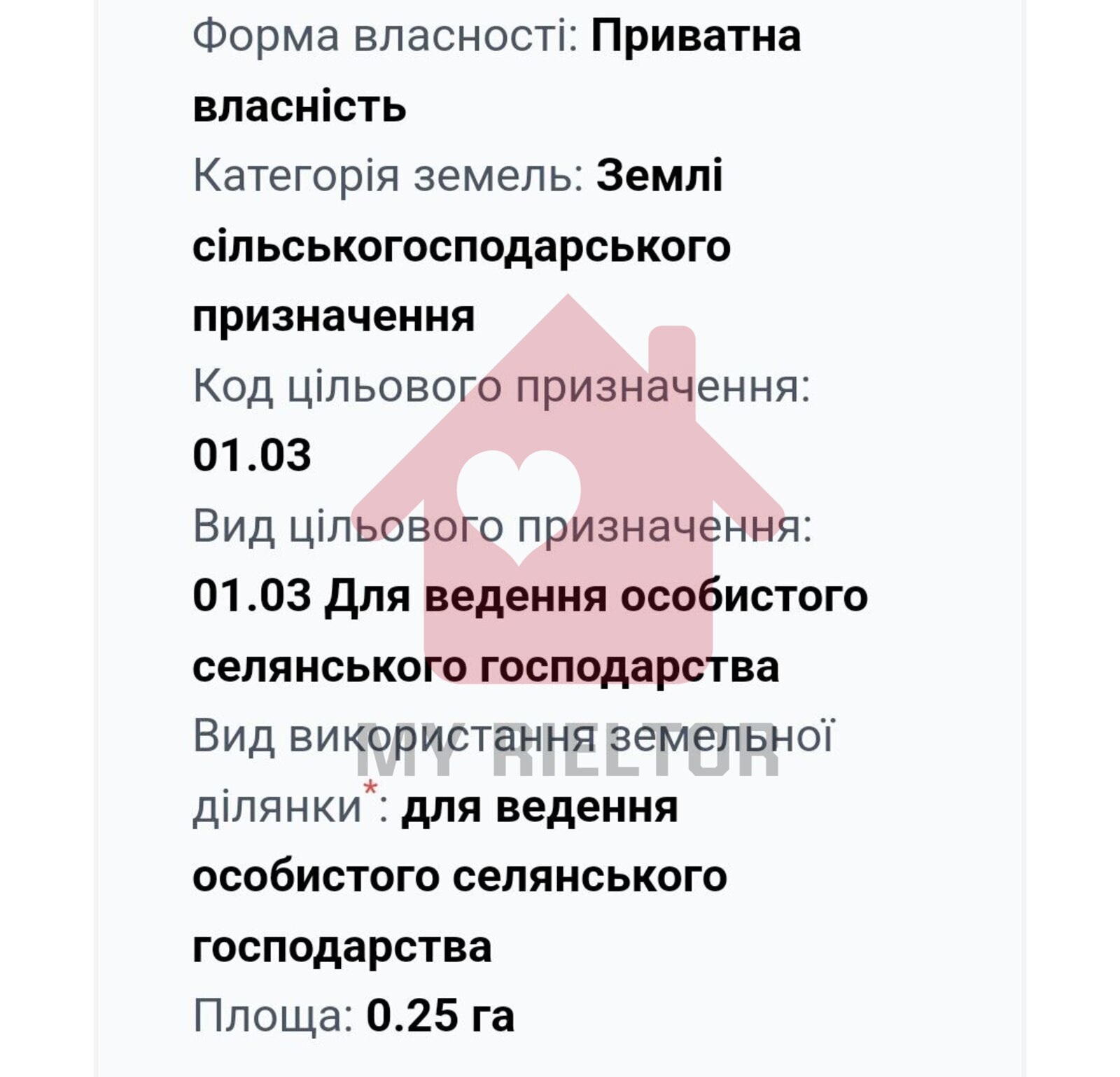Click the '0.25 га' area value

tap(440, 1016)
